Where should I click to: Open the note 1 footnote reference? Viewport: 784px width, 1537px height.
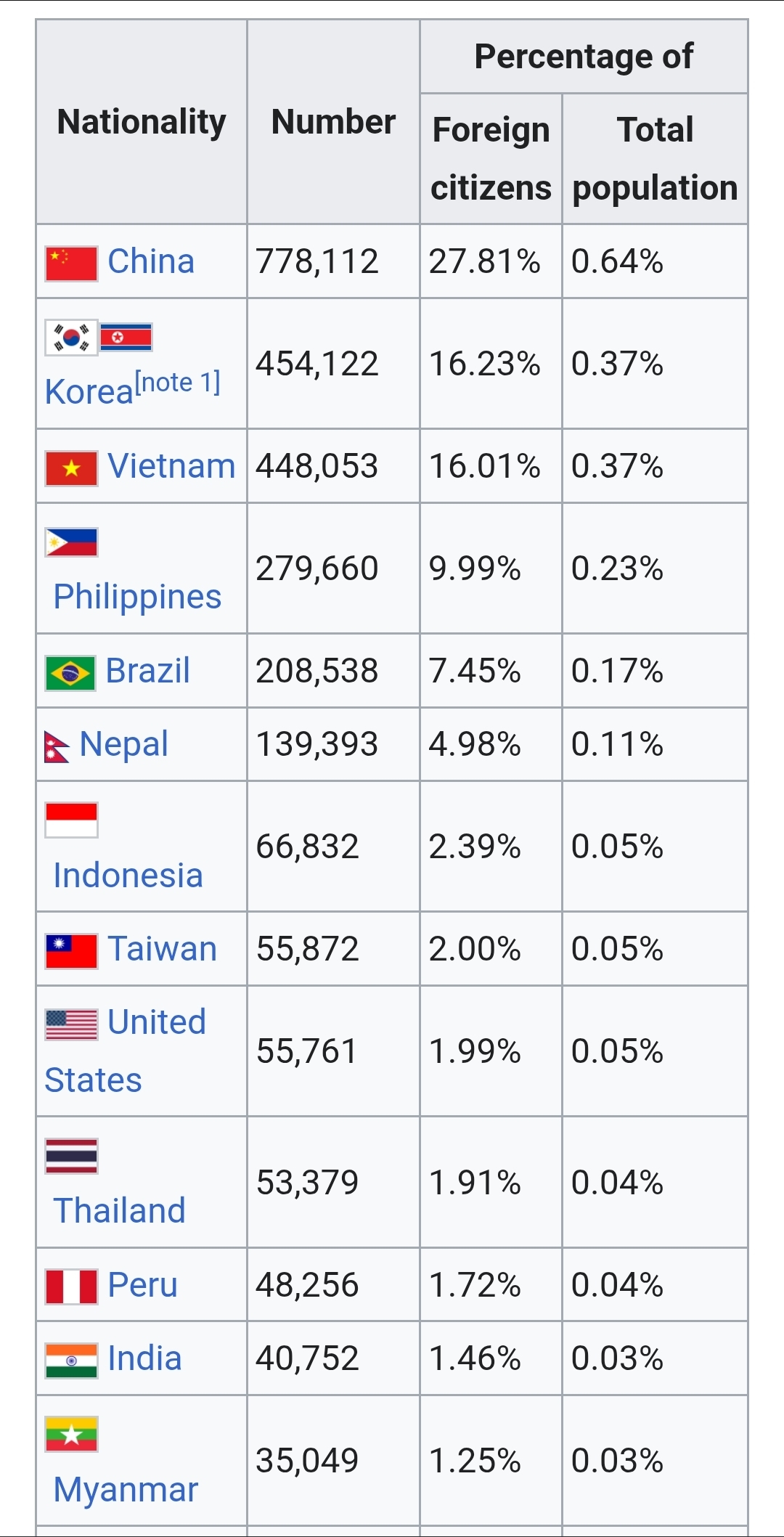tap(178, 382)
